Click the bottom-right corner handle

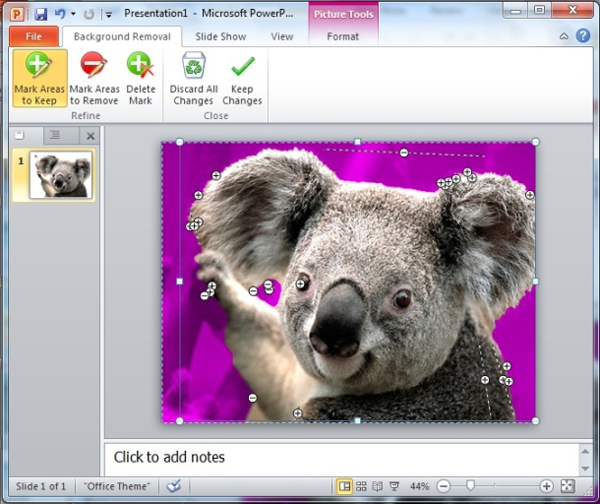[535, 421]
